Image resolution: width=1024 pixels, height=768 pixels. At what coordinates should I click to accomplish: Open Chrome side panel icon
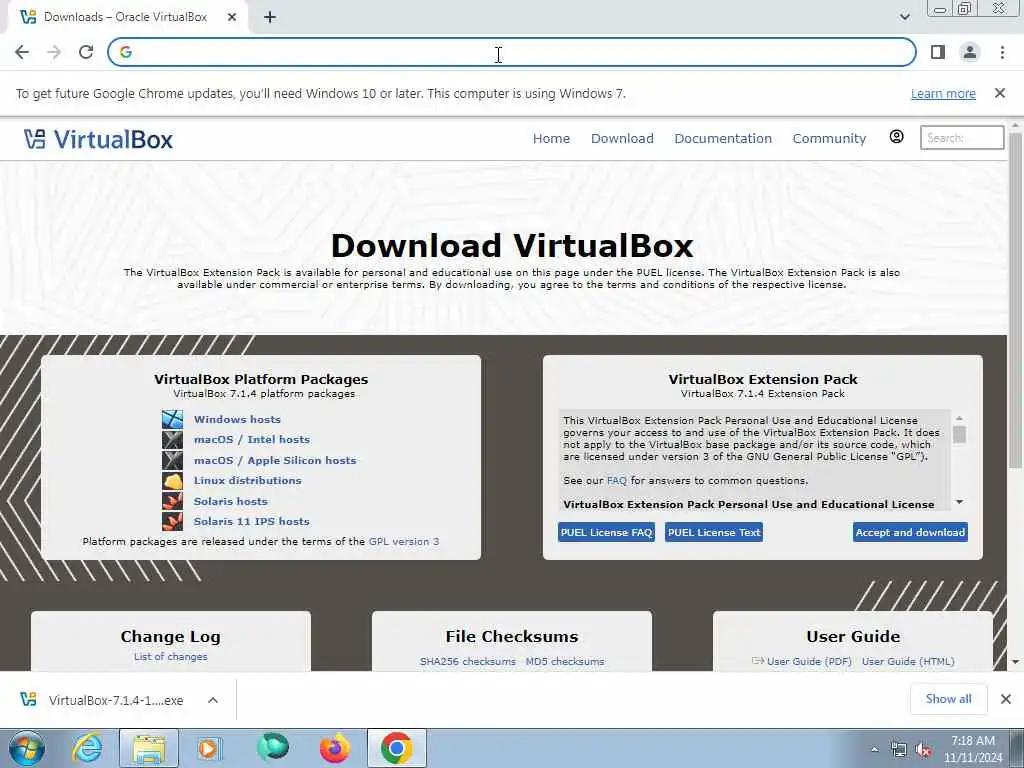point(938,52)
